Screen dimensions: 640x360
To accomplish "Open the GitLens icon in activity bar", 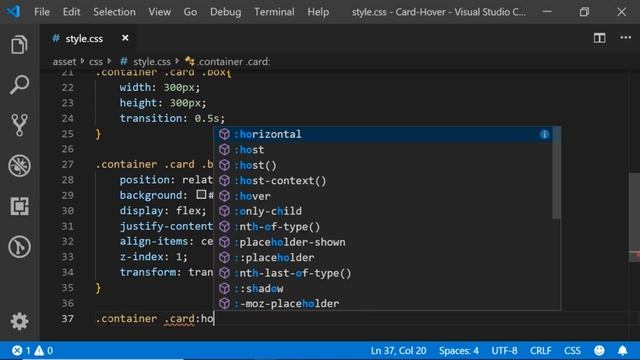I will click(19, 247).
